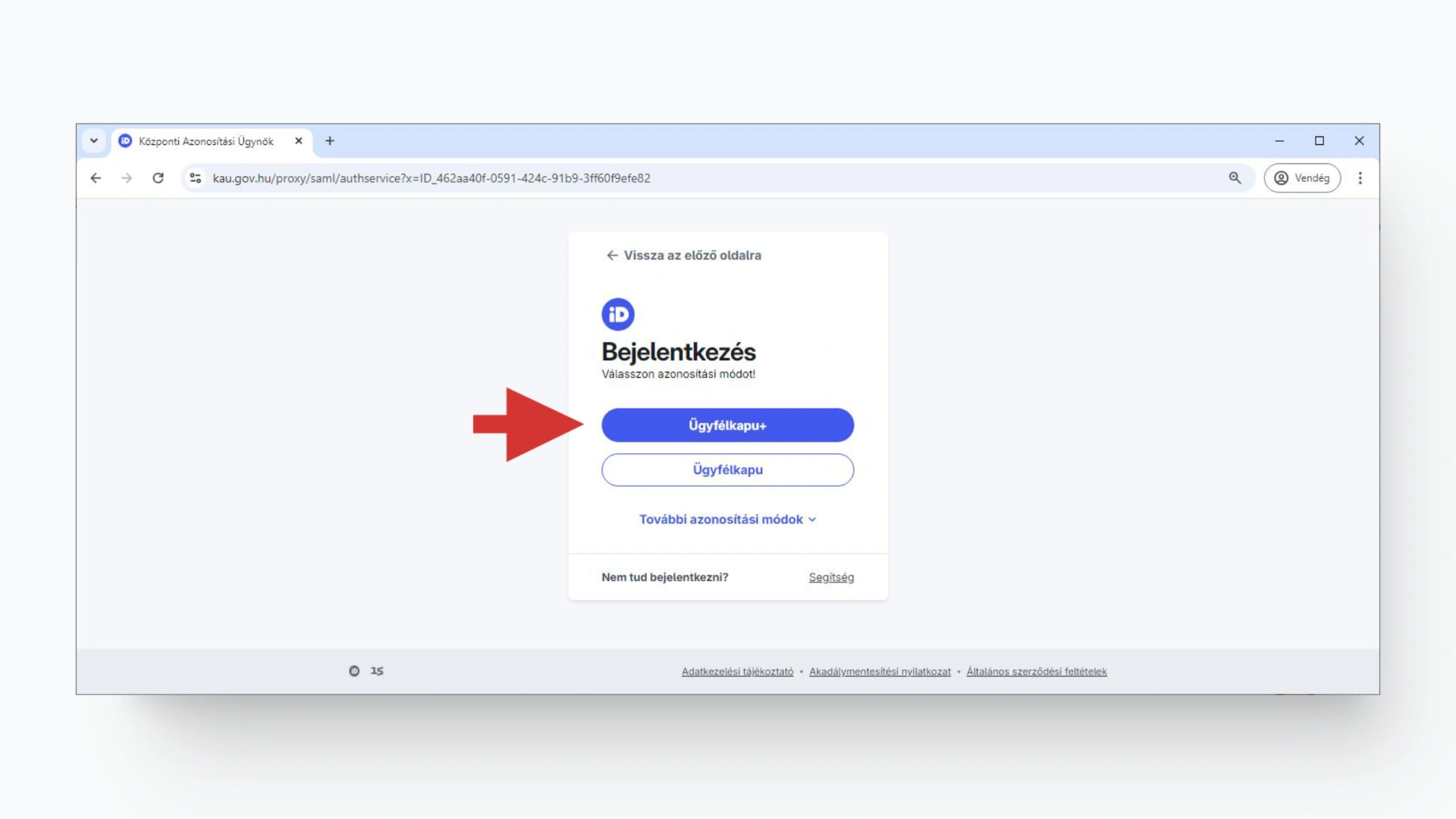Click the zoom magnifier icon in address bar
1456x819 pixels.
click(x=1235, y=178)
